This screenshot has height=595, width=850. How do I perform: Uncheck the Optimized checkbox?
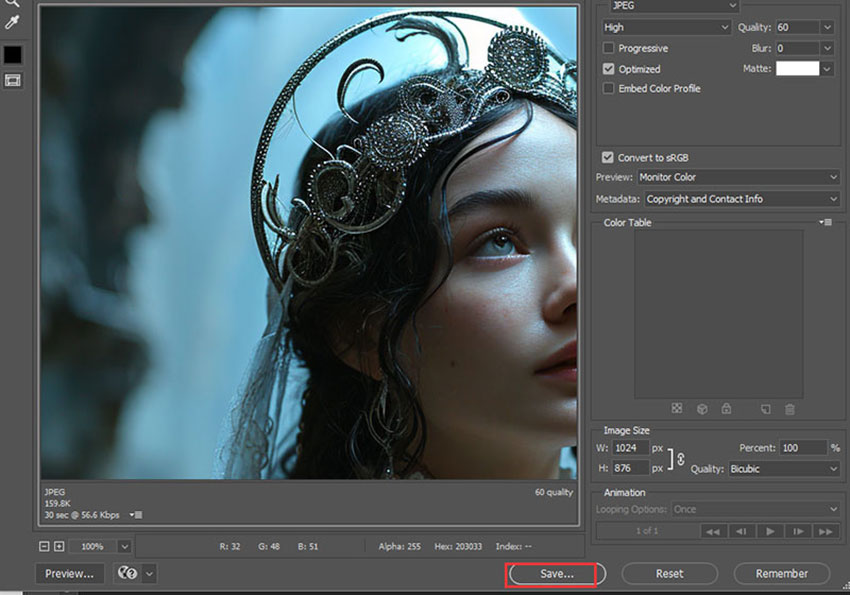click(x=608, y=69)
